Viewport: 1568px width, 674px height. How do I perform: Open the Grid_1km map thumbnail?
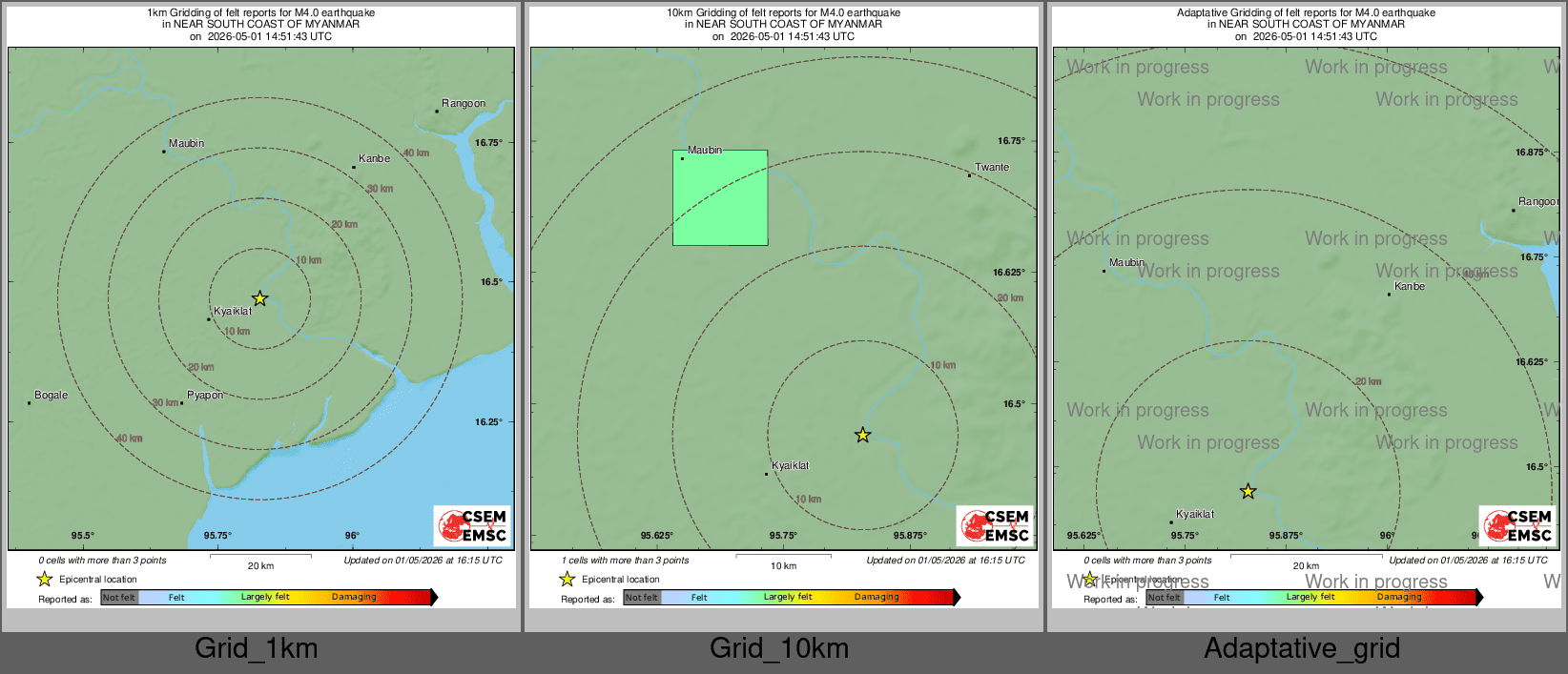(261, 307)
